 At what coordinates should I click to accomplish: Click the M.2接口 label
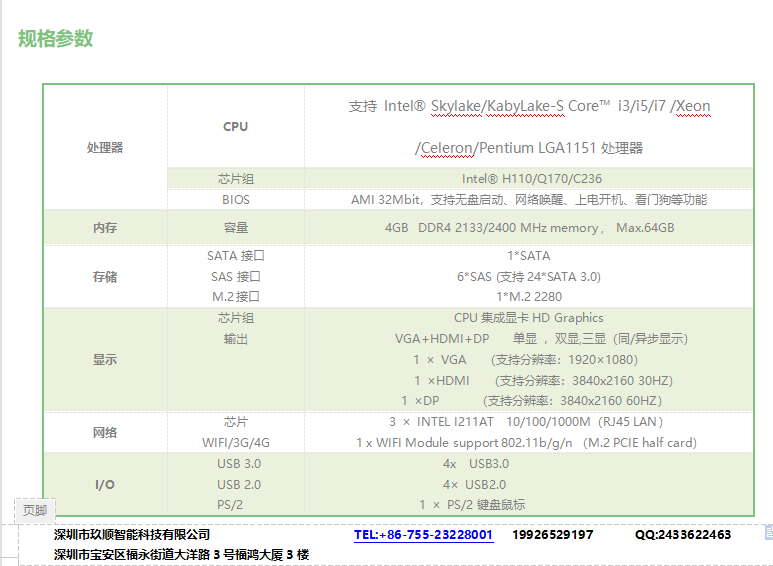tap(236, 297)
